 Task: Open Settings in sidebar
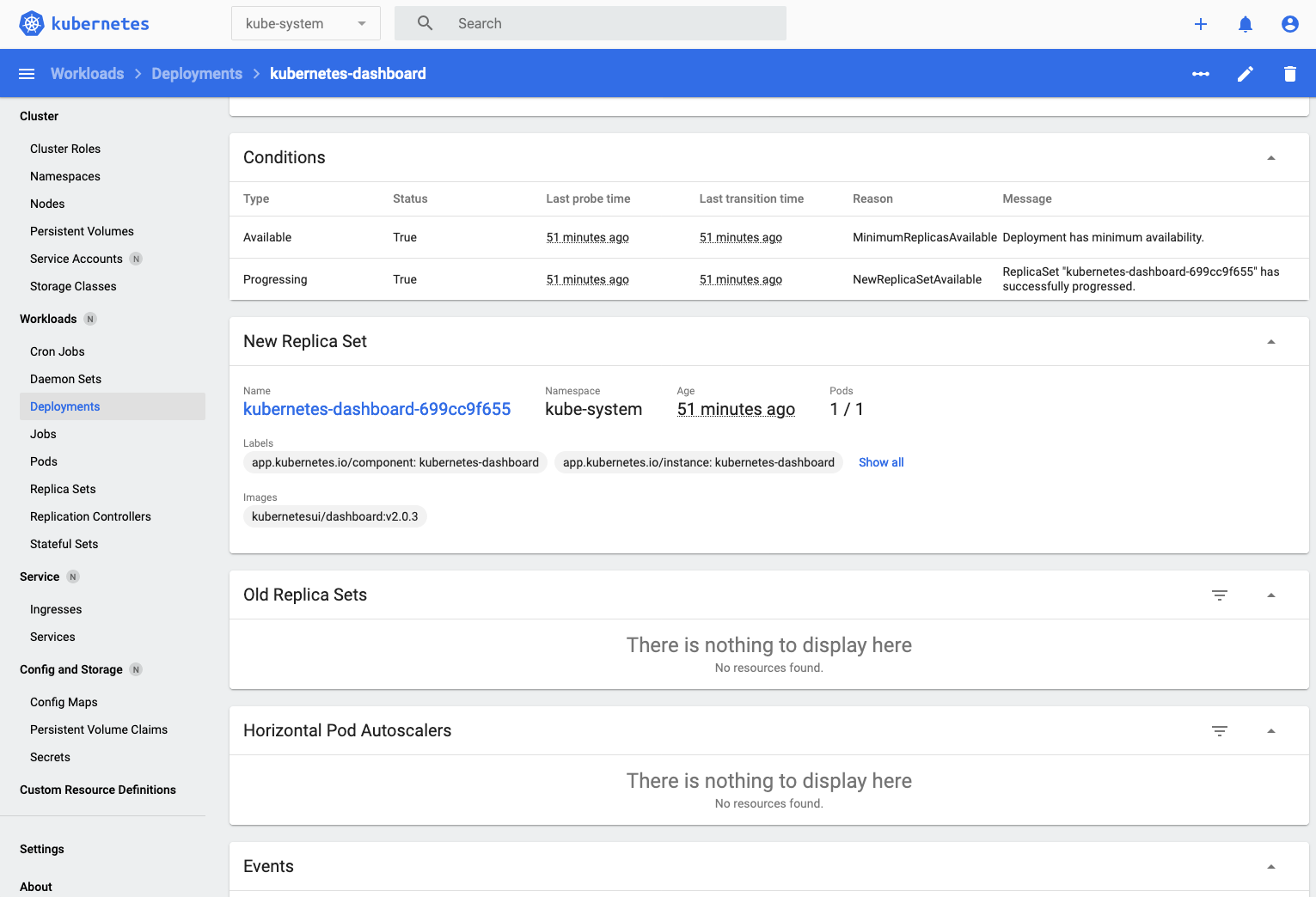[x=42, y=849]
